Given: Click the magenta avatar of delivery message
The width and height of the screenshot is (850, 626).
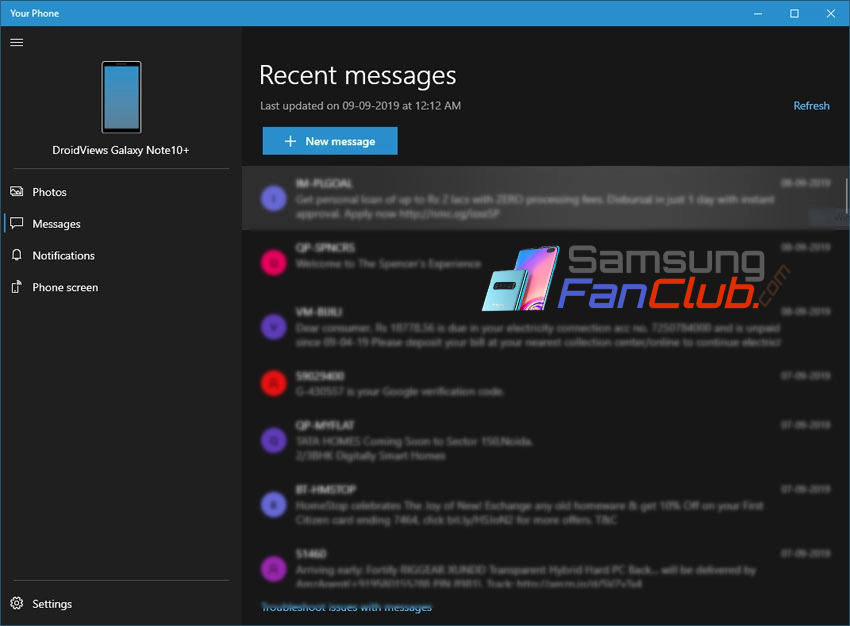Looking at the screenshot, I should click(274, 569).
